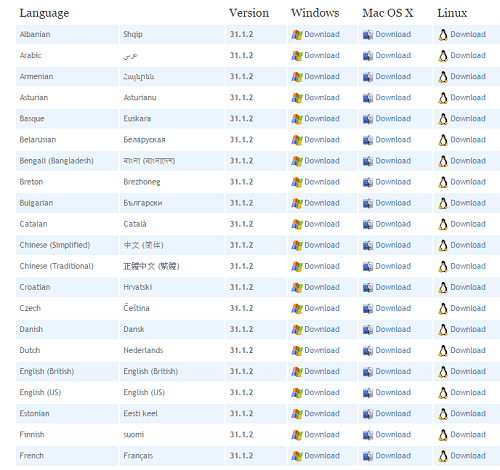Download Finnish version for Linux
The image size is (500, 470).
[468, 434]
